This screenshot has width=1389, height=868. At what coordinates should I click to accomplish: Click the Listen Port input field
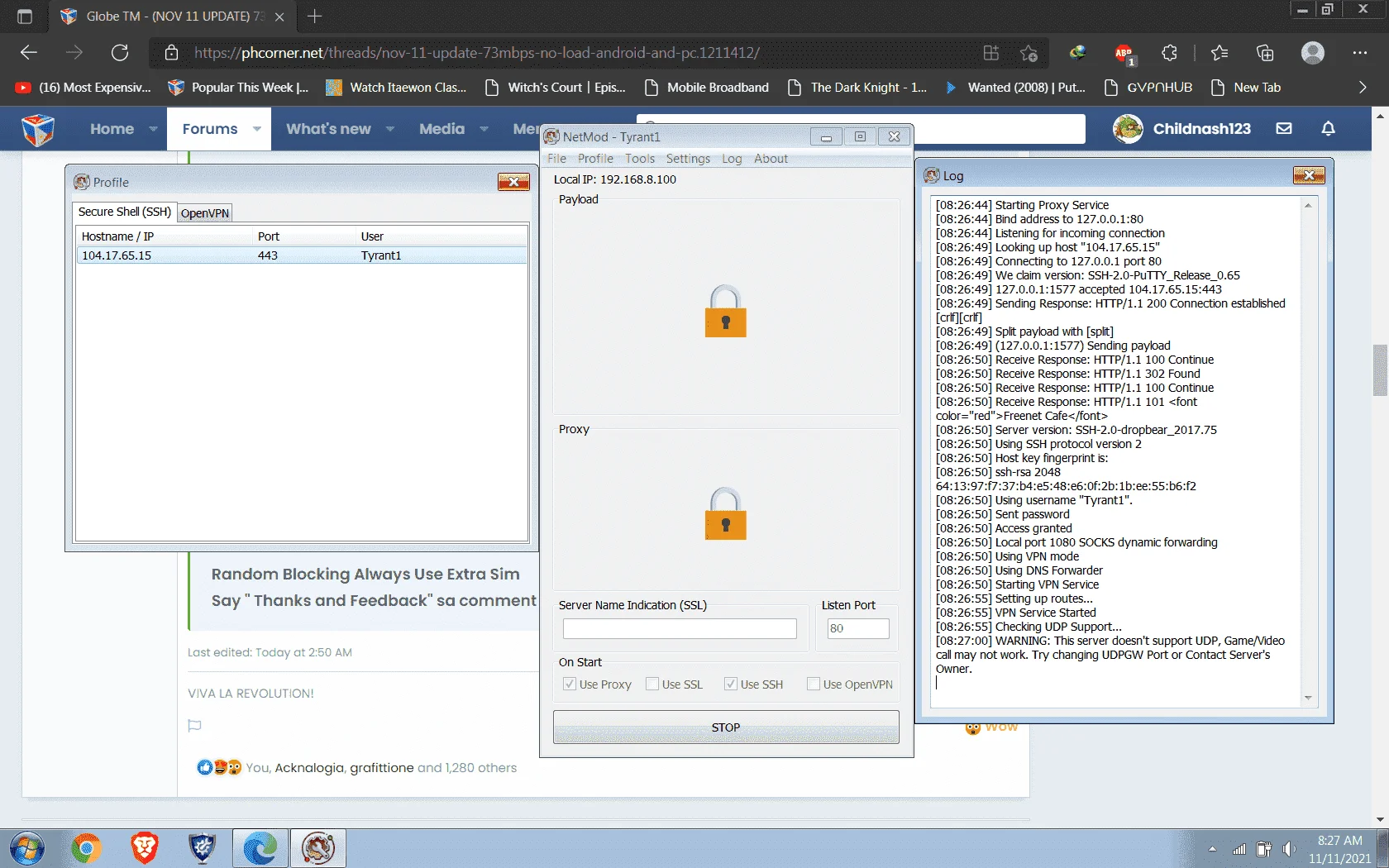pyautogui.click(x=858, y=628)
